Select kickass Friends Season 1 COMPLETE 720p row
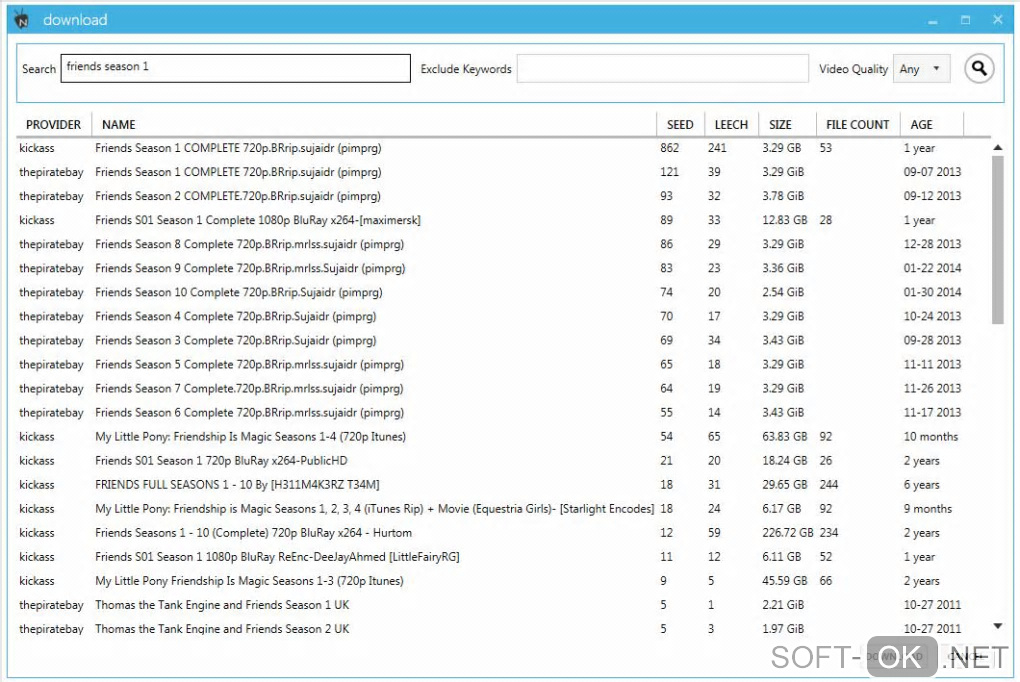Screen dimensions: 1020x682 [503, 148]
